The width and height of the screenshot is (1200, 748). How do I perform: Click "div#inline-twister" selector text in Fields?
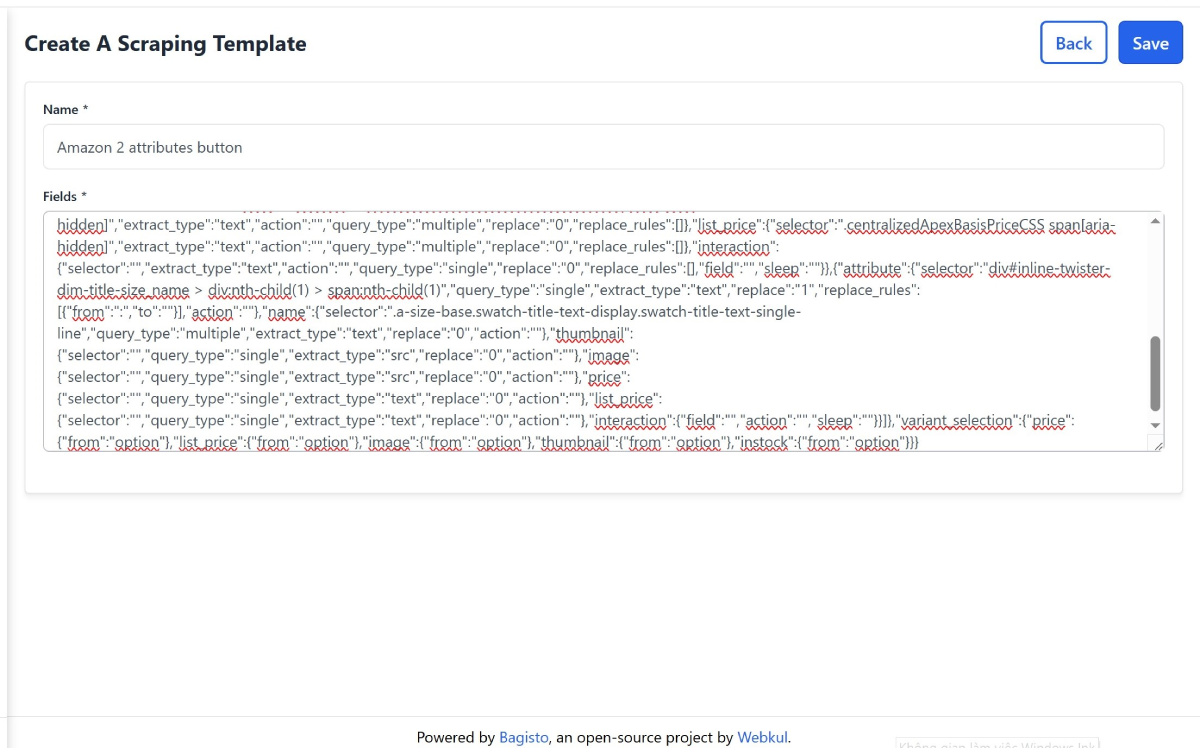pos(1060,269)
